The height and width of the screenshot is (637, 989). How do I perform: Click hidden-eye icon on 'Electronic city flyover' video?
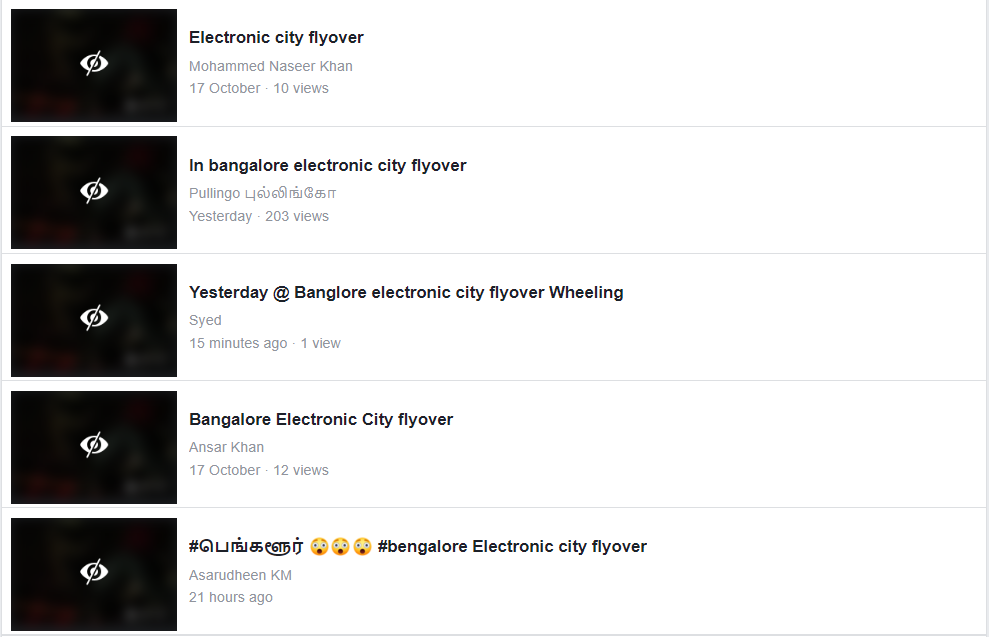coord(94,64)
